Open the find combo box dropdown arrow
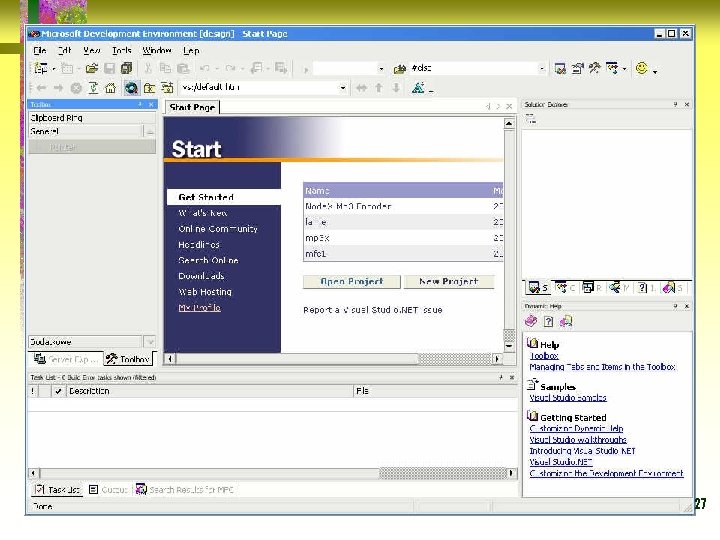 [x=542, y=68]
